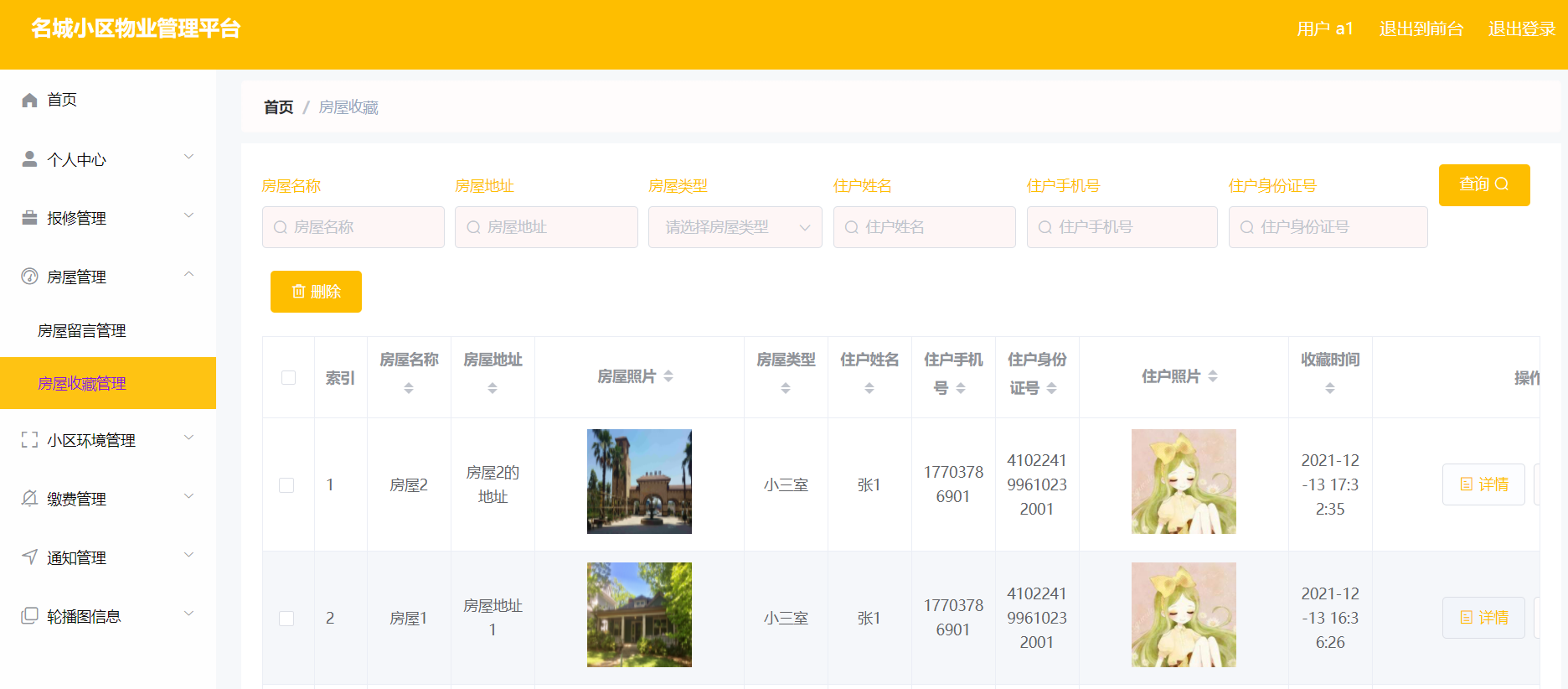Click search icon in 住户身份证号 field
This screenshot has height=689, width=1568.
point(1247,227)
